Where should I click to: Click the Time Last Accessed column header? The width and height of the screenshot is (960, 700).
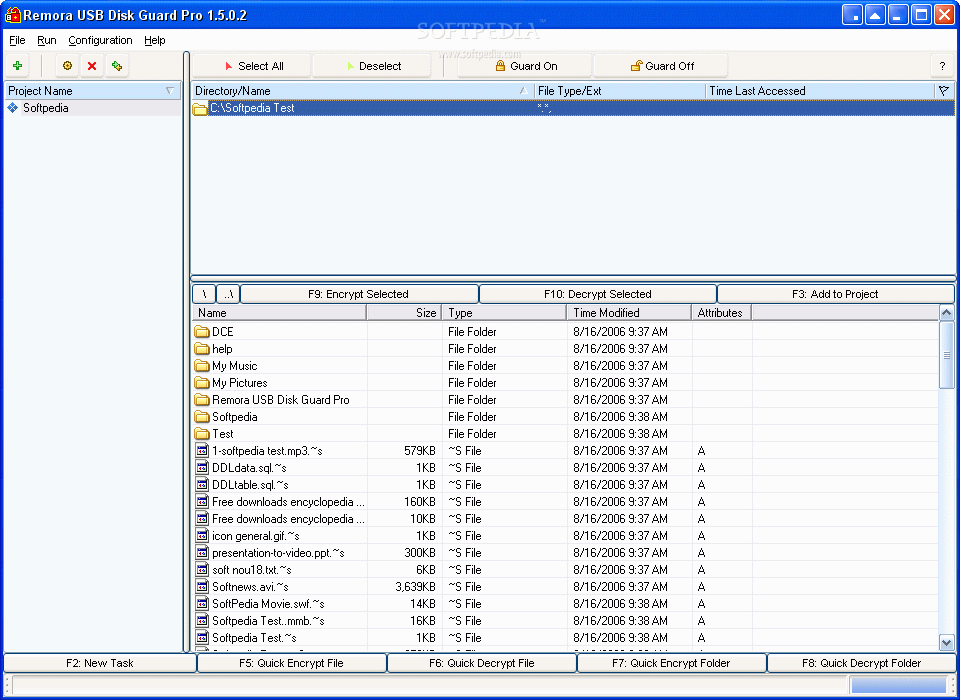820,91
